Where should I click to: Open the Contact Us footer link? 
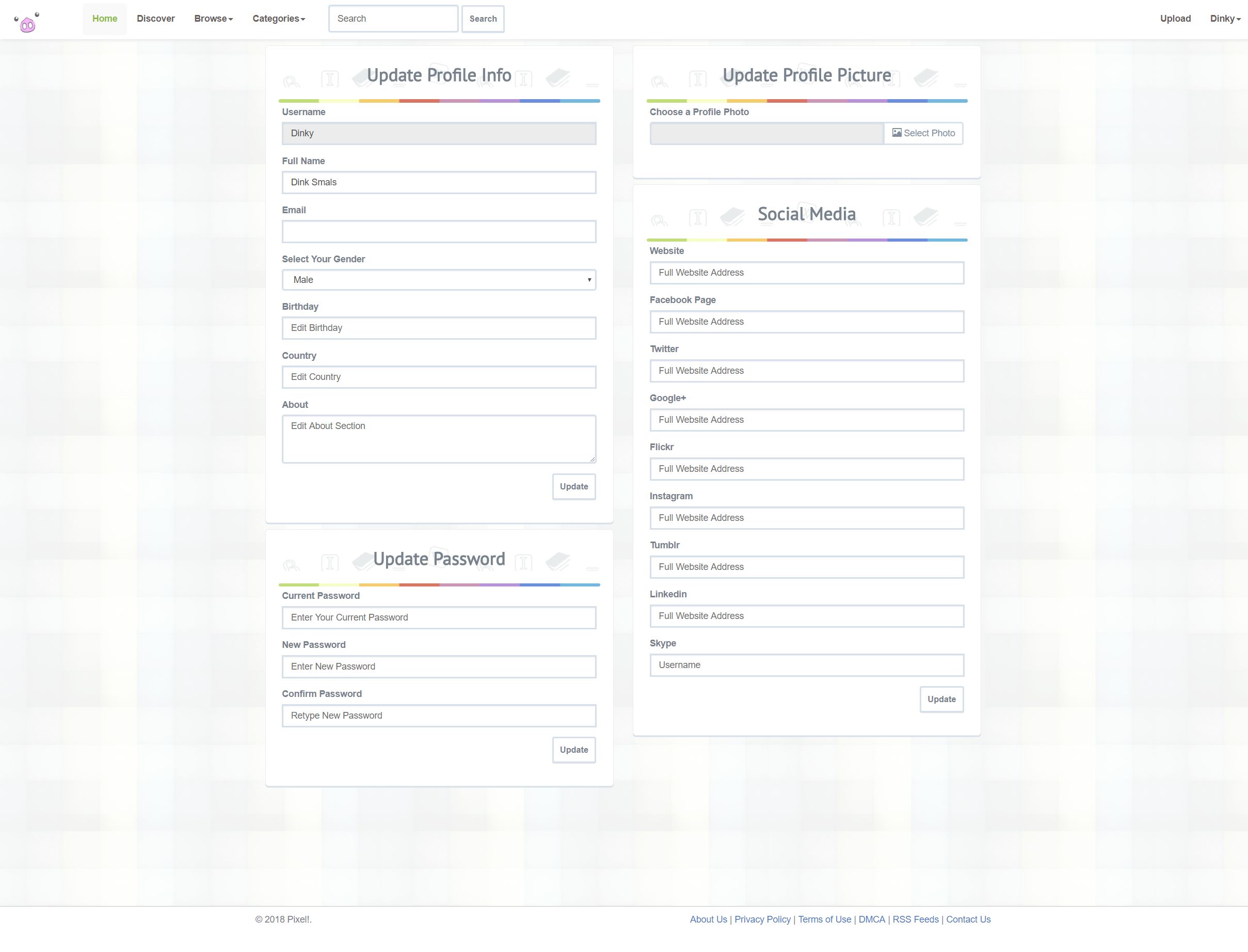[x=968, y=919]
